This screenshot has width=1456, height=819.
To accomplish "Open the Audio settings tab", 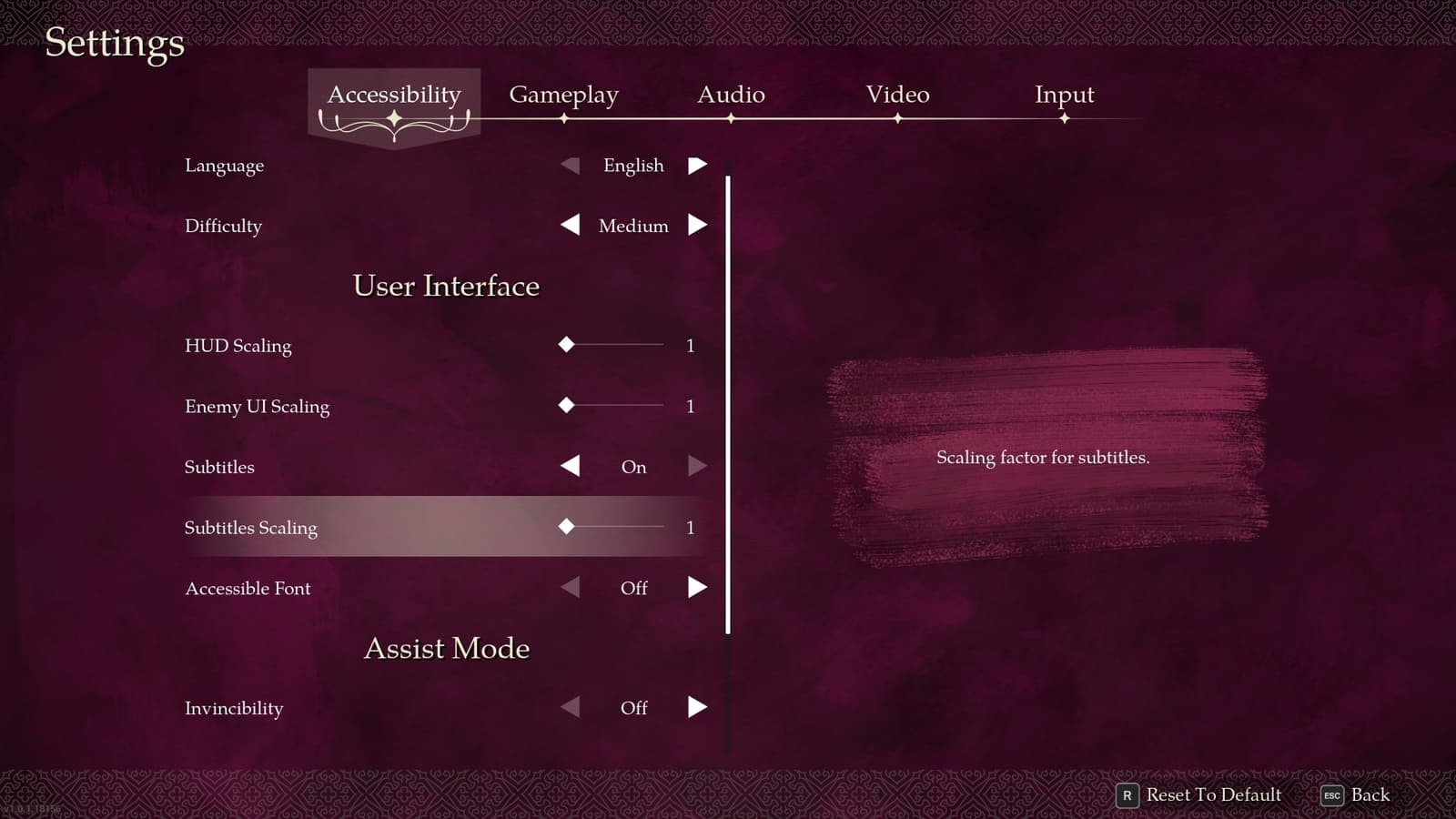I will click(731, 94).
